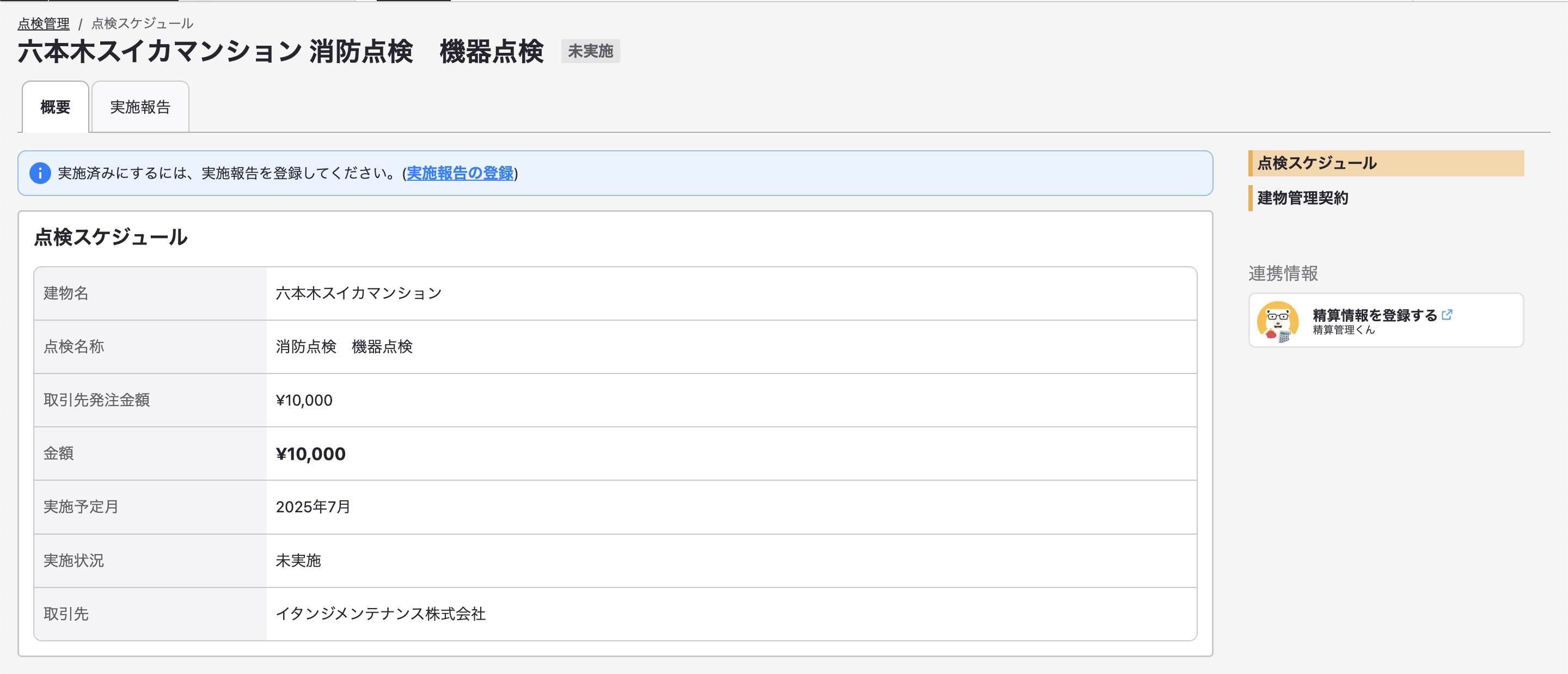
Task: Select the 取引先 value イタンジメンテナンス株式会社
Action: [x=381, y=614]
